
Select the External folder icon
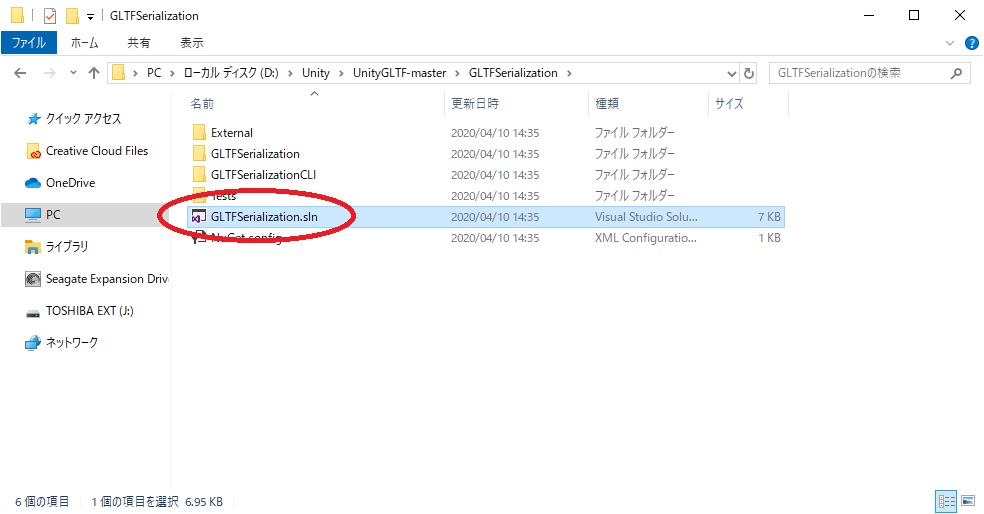(x=199, y=132)
